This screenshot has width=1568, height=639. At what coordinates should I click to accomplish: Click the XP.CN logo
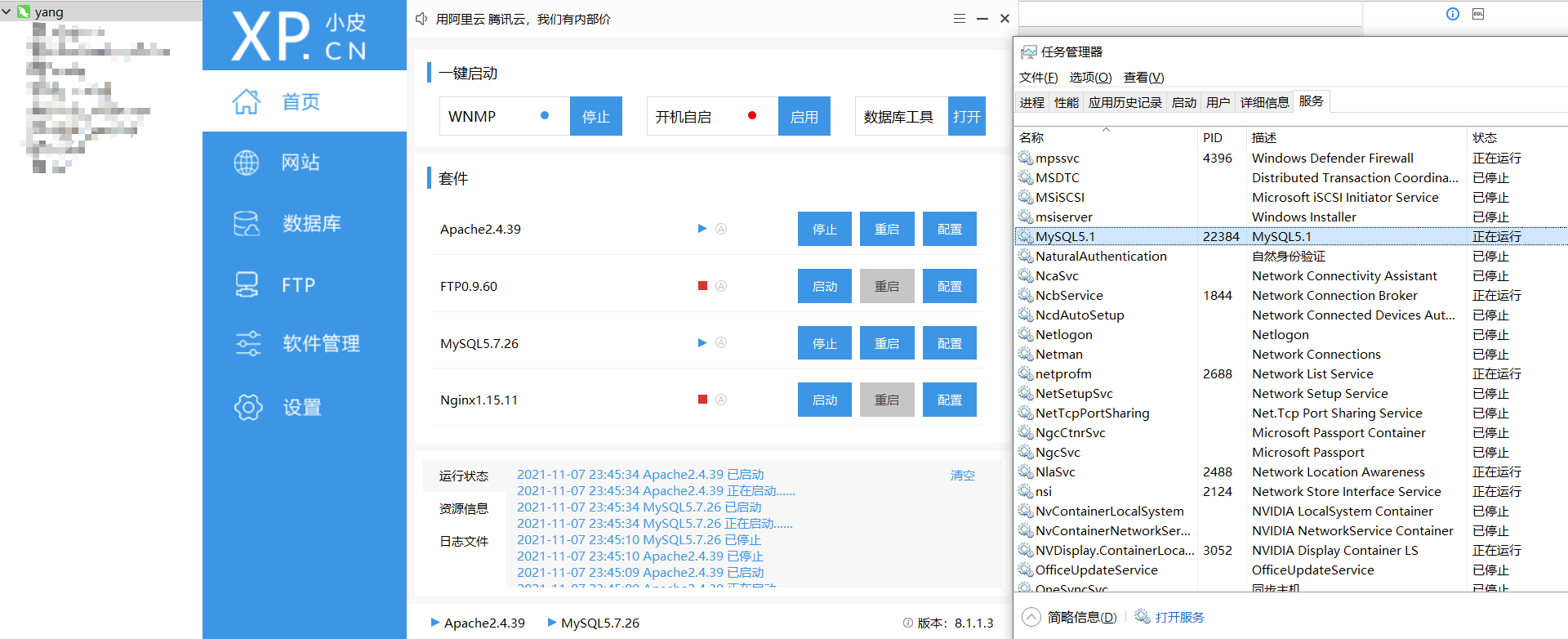click(x=299, y=36)
